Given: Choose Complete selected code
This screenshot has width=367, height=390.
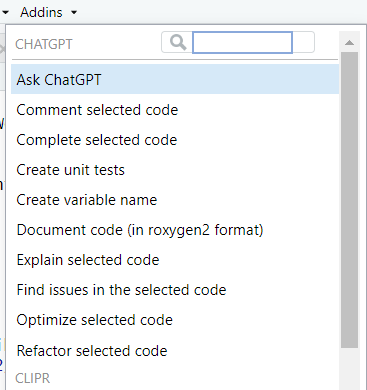Looking at the screenshot, I should coord(175,140).
